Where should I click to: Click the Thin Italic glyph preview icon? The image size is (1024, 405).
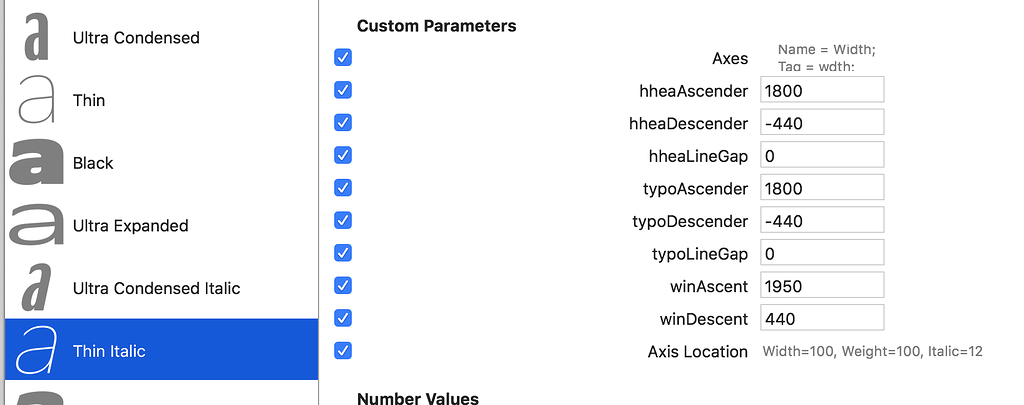pyautogui.click(x=37, y=351)
